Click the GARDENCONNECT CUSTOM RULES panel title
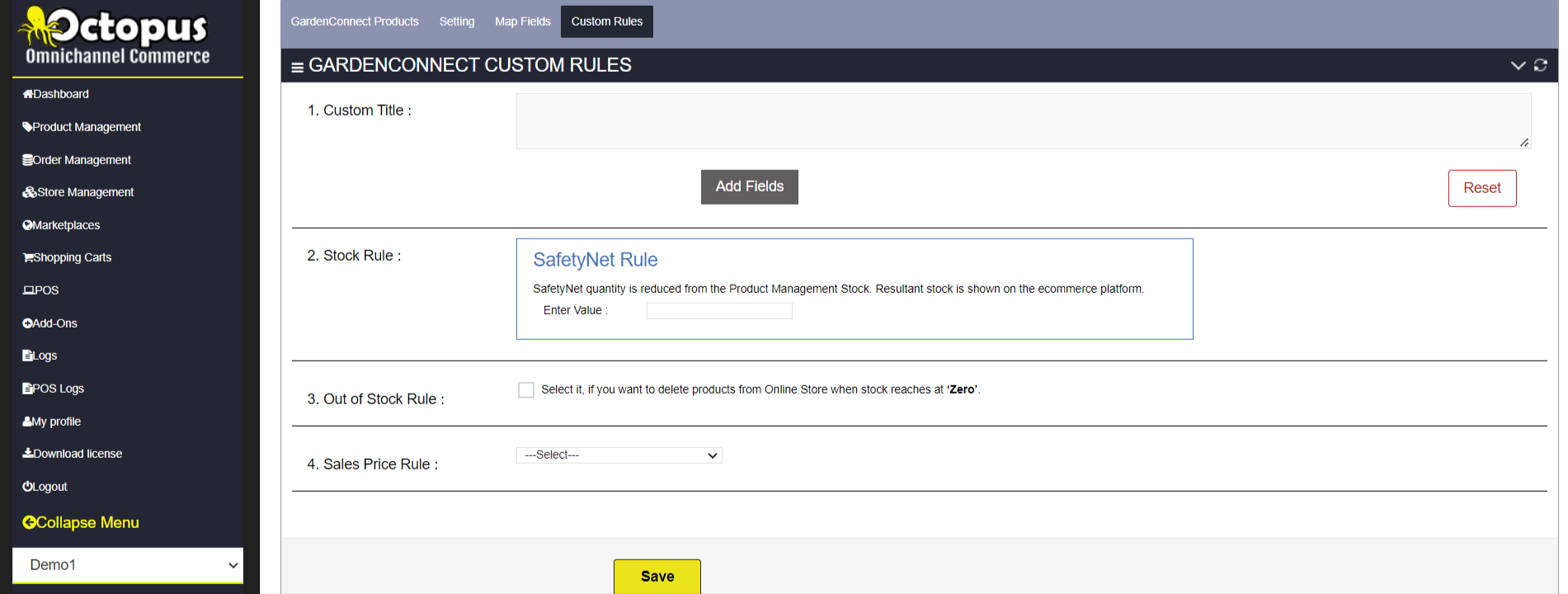1568x594 pixels. click(470, 65)
